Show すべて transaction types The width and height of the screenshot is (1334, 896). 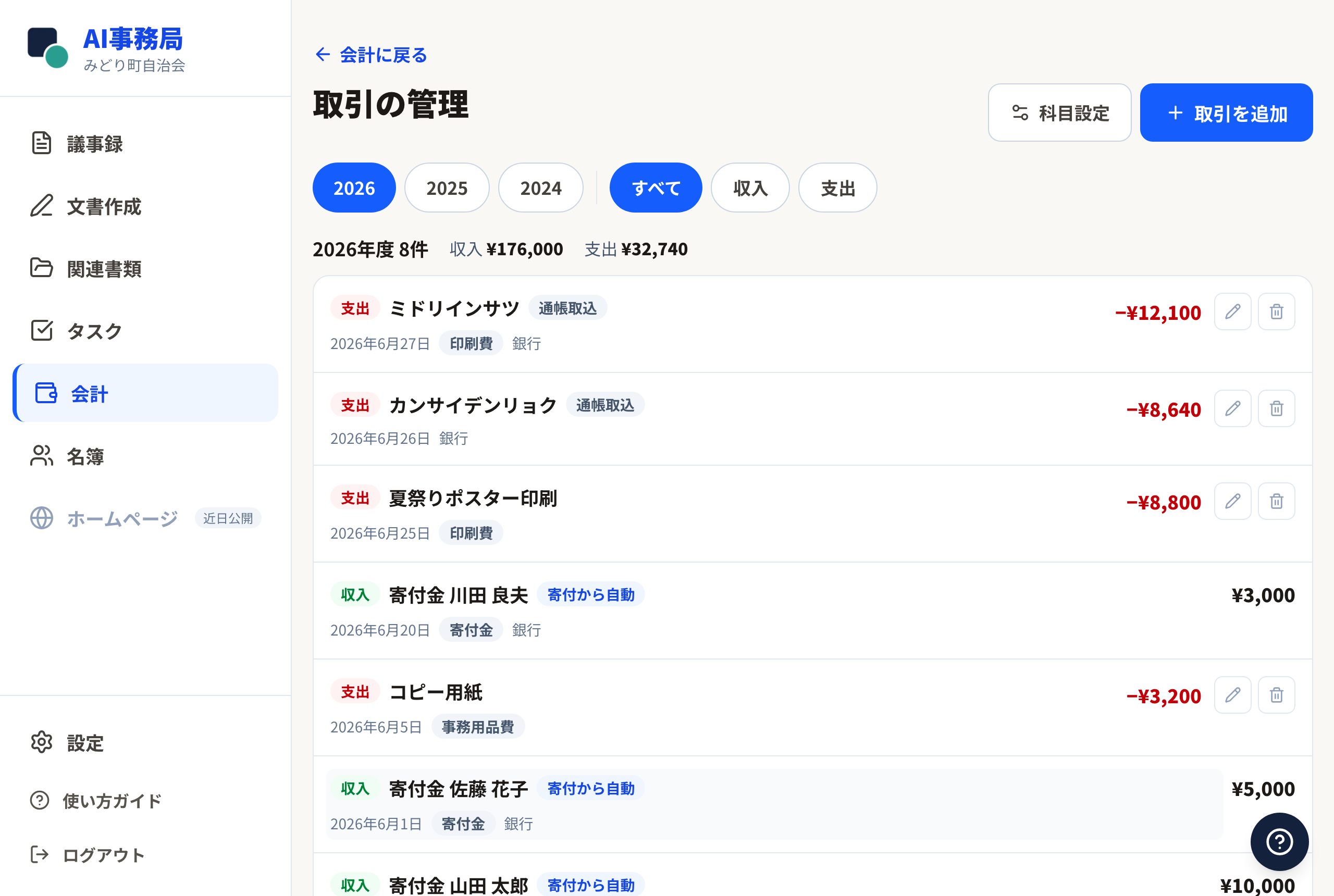tap(656, 188)
